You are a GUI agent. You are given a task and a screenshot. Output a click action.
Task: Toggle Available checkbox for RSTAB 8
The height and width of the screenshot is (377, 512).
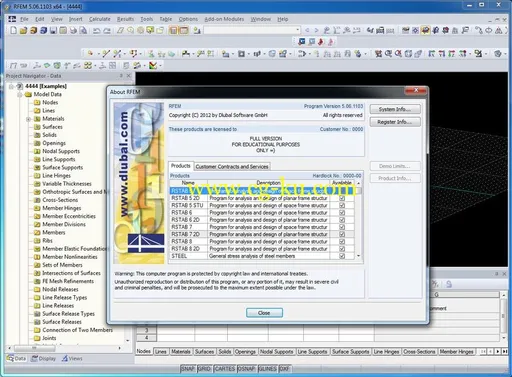(x=342, y=242)
